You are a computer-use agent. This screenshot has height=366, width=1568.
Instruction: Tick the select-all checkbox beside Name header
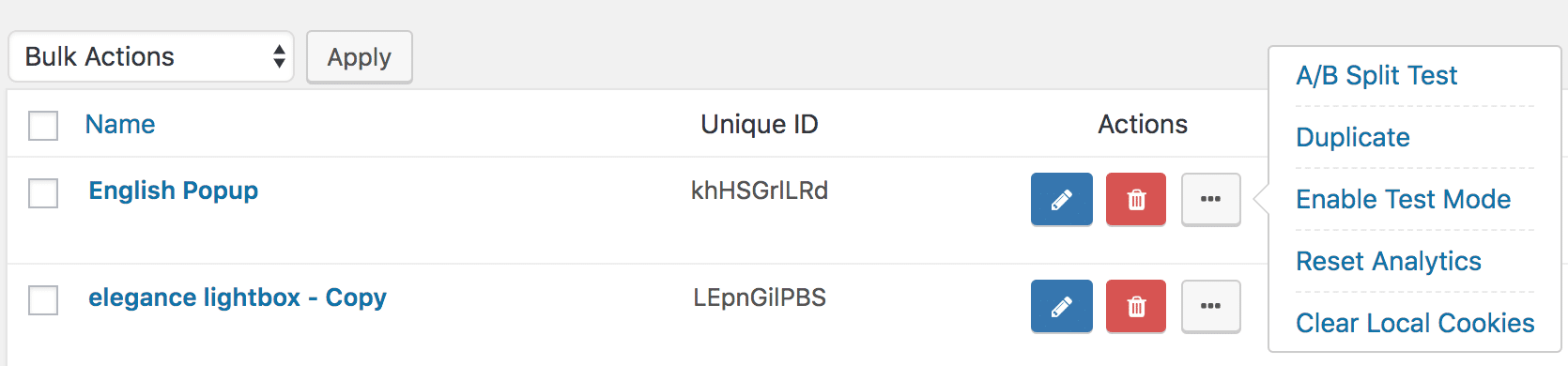pyautogui.click(x=43, y=125)
